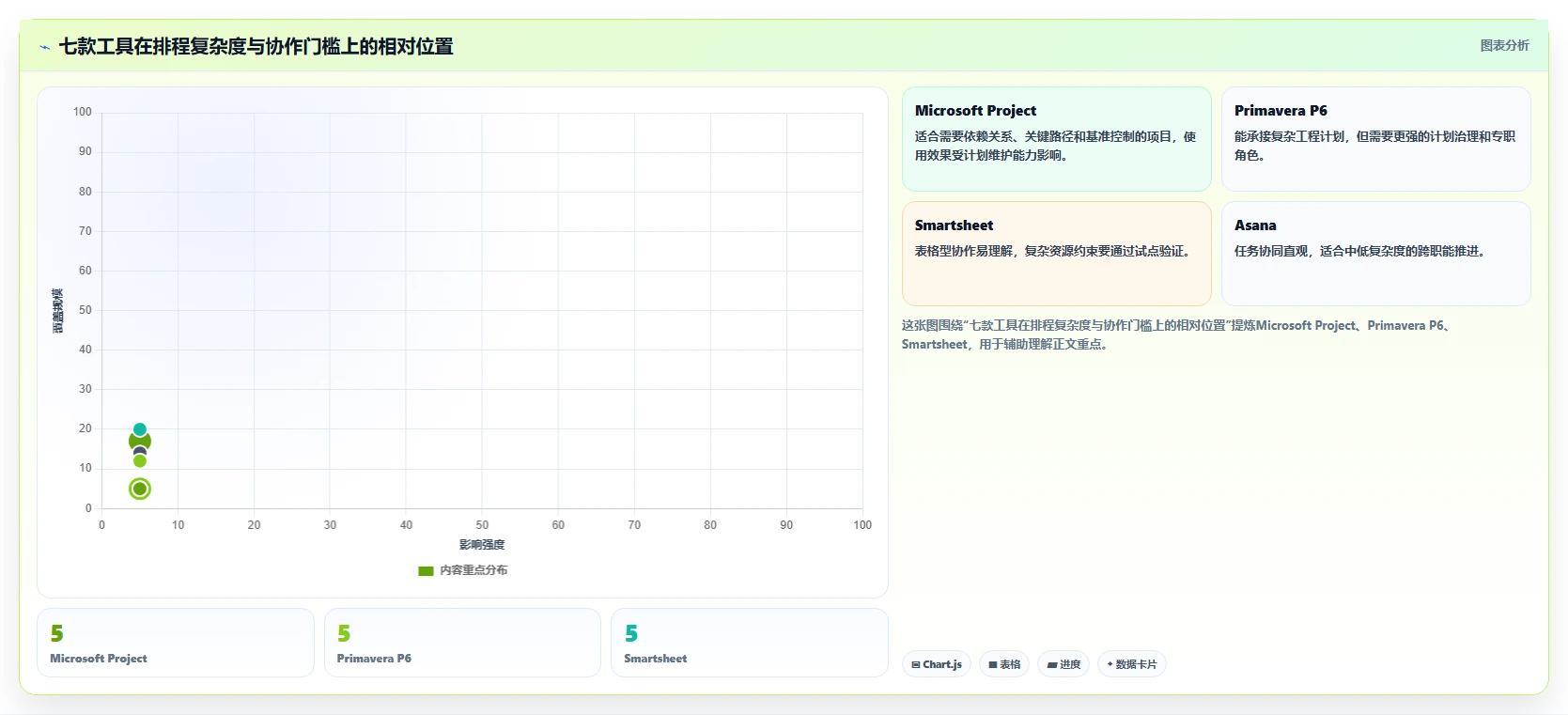Select the teal bubble at the top of the cluster
Image resolution: width=1568 pixels, height=715 pixels.
point(140,429)
